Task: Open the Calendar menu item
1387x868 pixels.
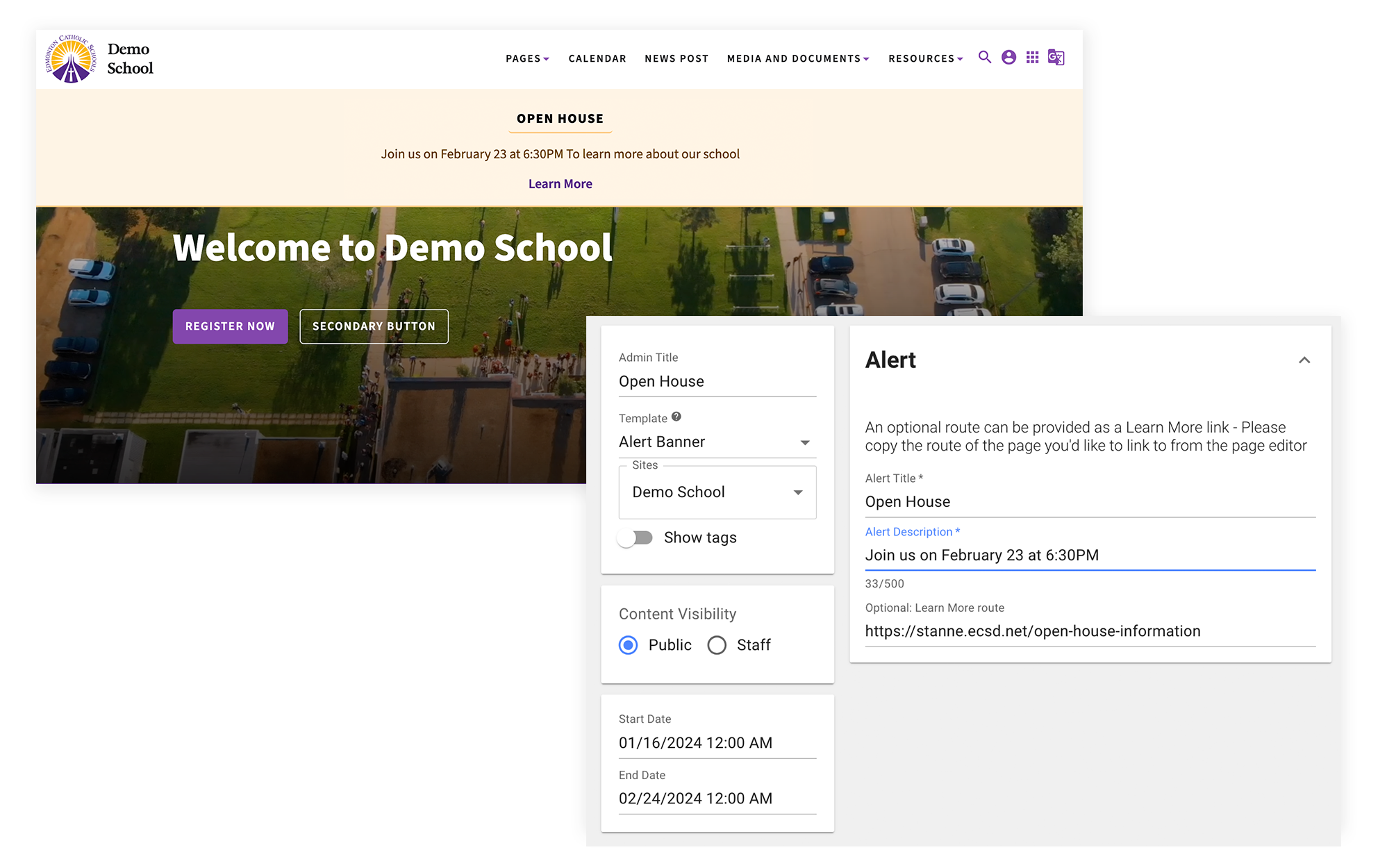Action: (x=597, y=59)
